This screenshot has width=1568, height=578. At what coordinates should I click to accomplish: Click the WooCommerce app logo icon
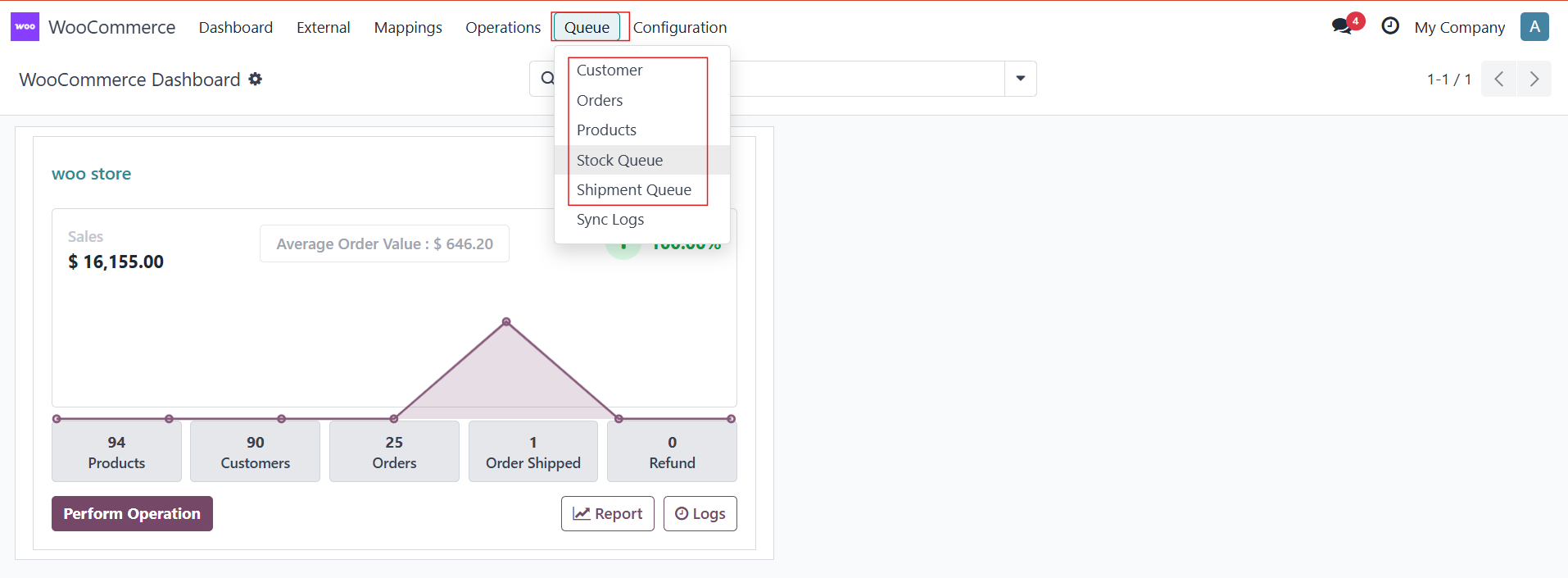pyautogui.click(x=25, y=27)
